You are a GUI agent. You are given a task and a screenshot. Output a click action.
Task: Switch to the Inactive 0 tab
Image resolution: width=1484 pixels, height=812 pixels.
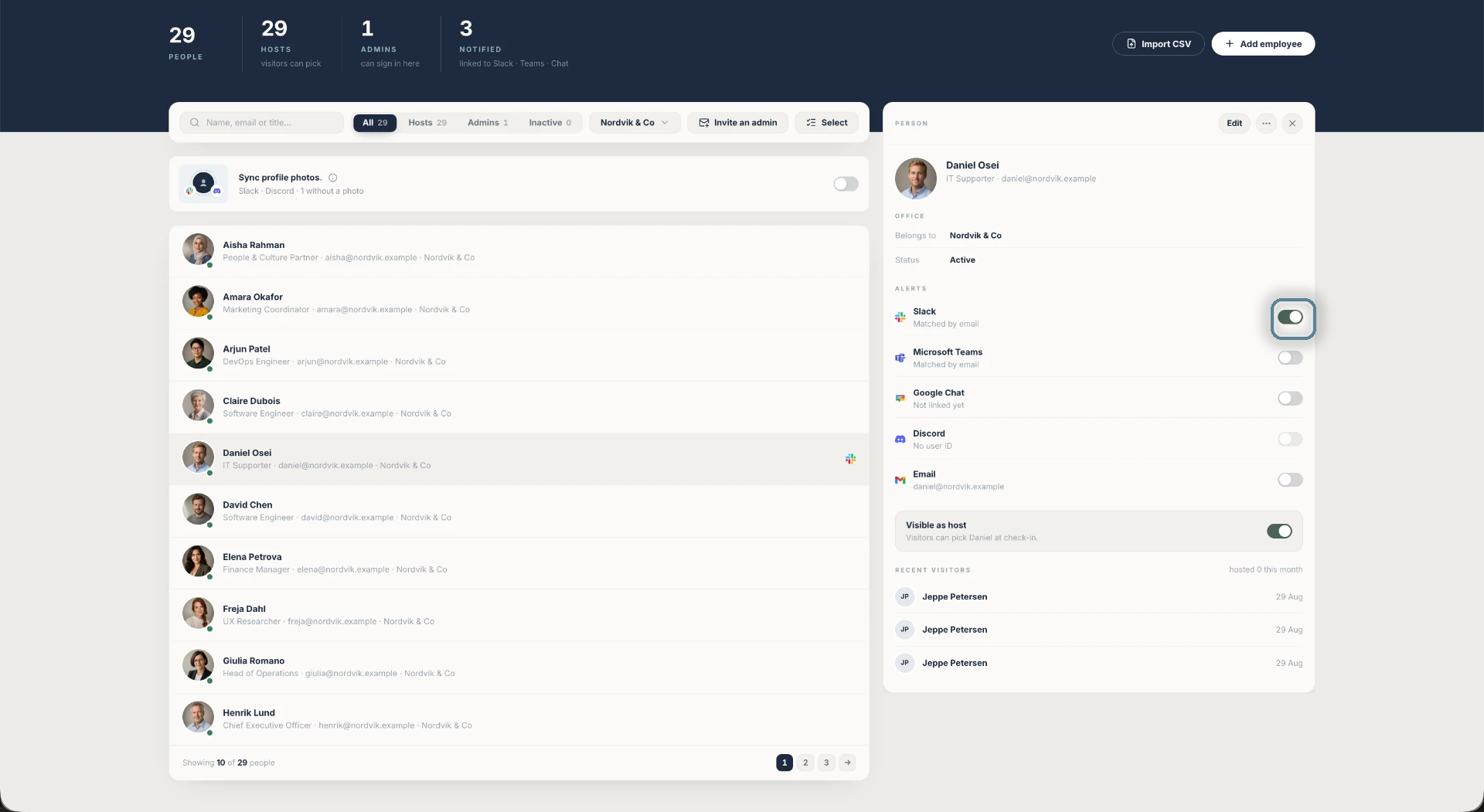(550, 123)
